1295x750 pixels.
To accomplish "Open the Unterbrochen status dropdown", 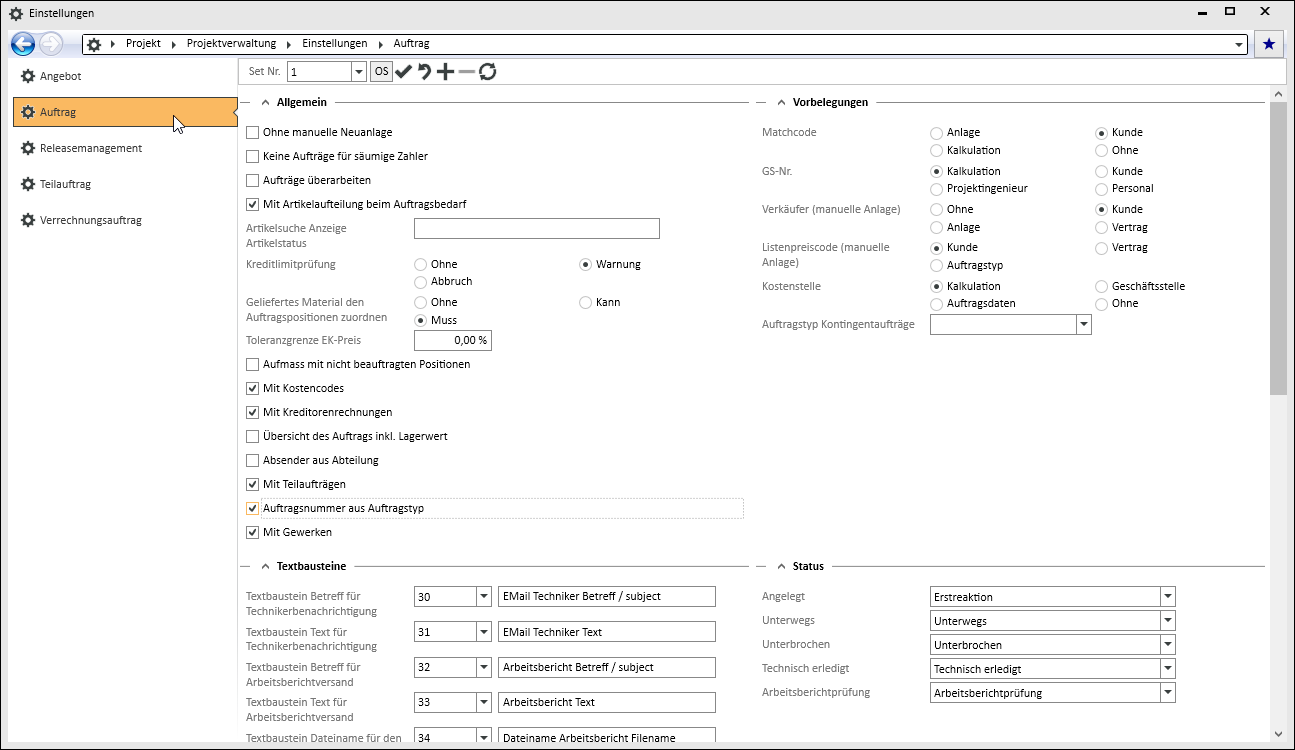I will coord(1167,645).
